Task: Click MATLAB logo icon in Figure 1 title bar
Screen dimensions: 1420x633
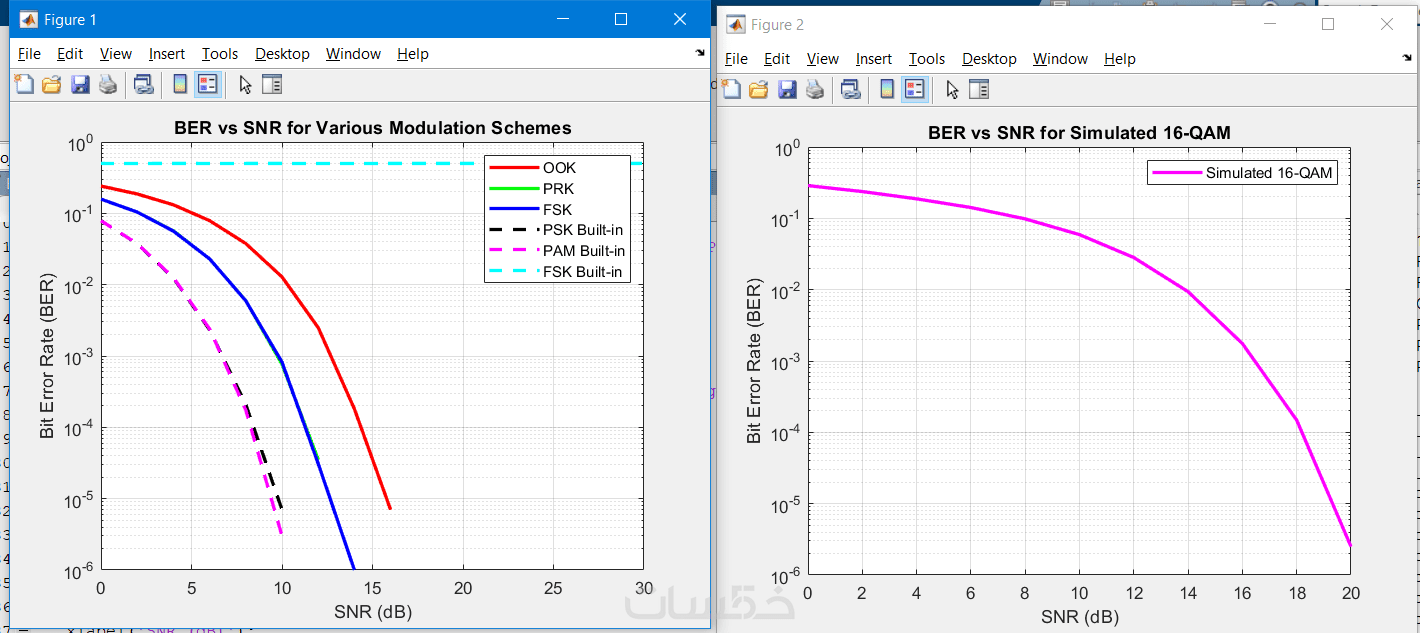Action: [x=27, y=19]
